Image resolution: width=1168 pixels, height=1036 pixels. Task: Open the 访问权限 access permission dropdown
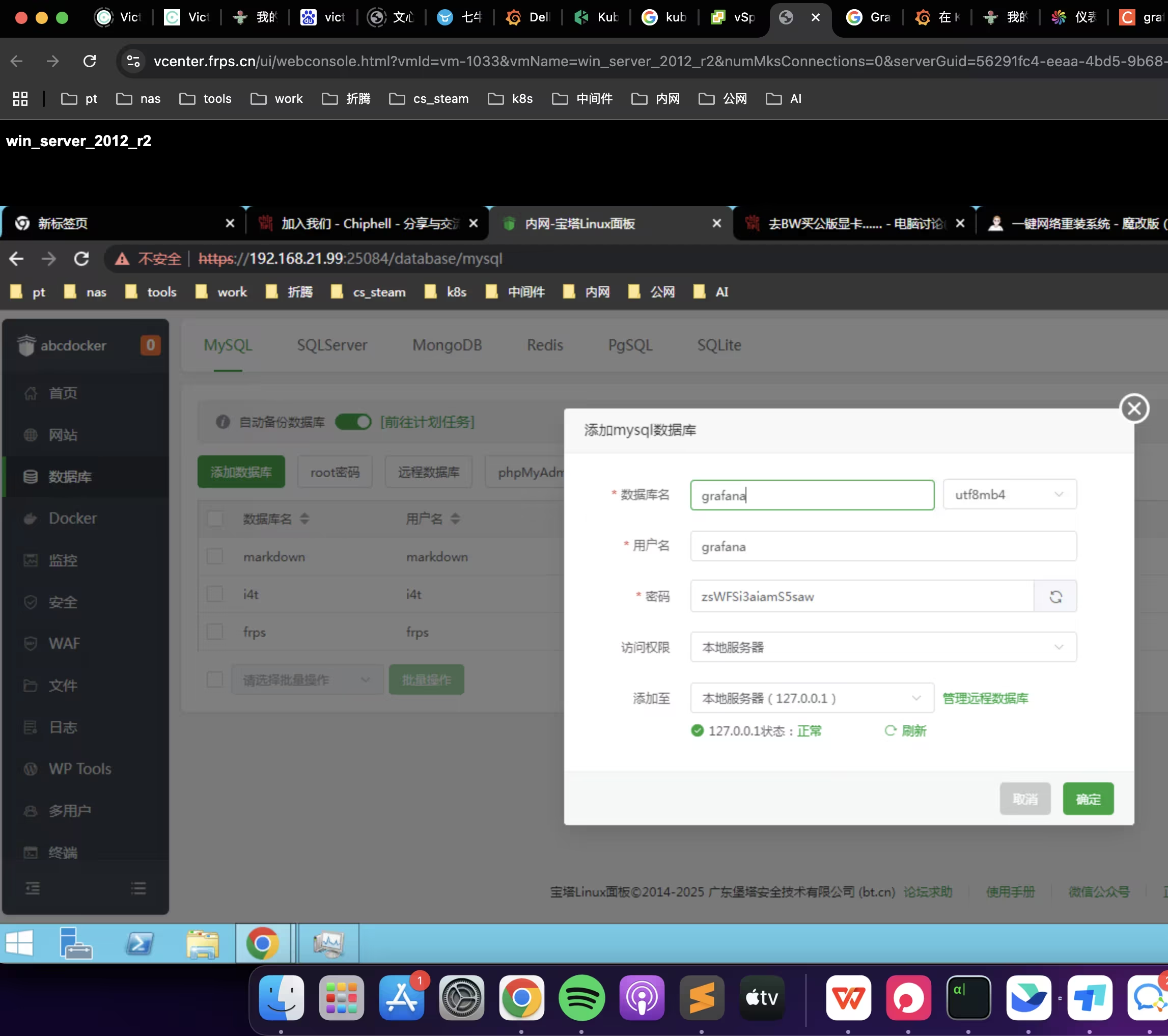coord(883,647)
